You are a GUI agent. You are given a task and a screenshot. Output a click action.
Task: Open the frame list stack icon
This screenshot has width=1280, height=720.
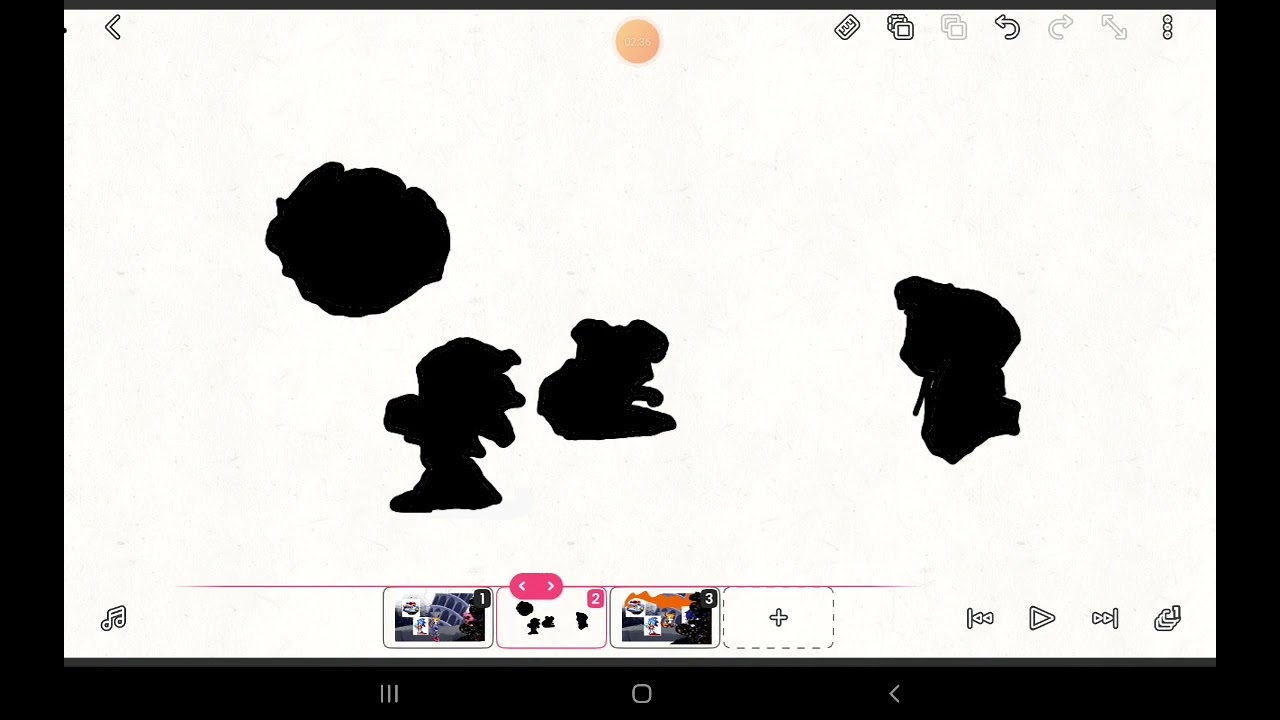coord(1167,619)
